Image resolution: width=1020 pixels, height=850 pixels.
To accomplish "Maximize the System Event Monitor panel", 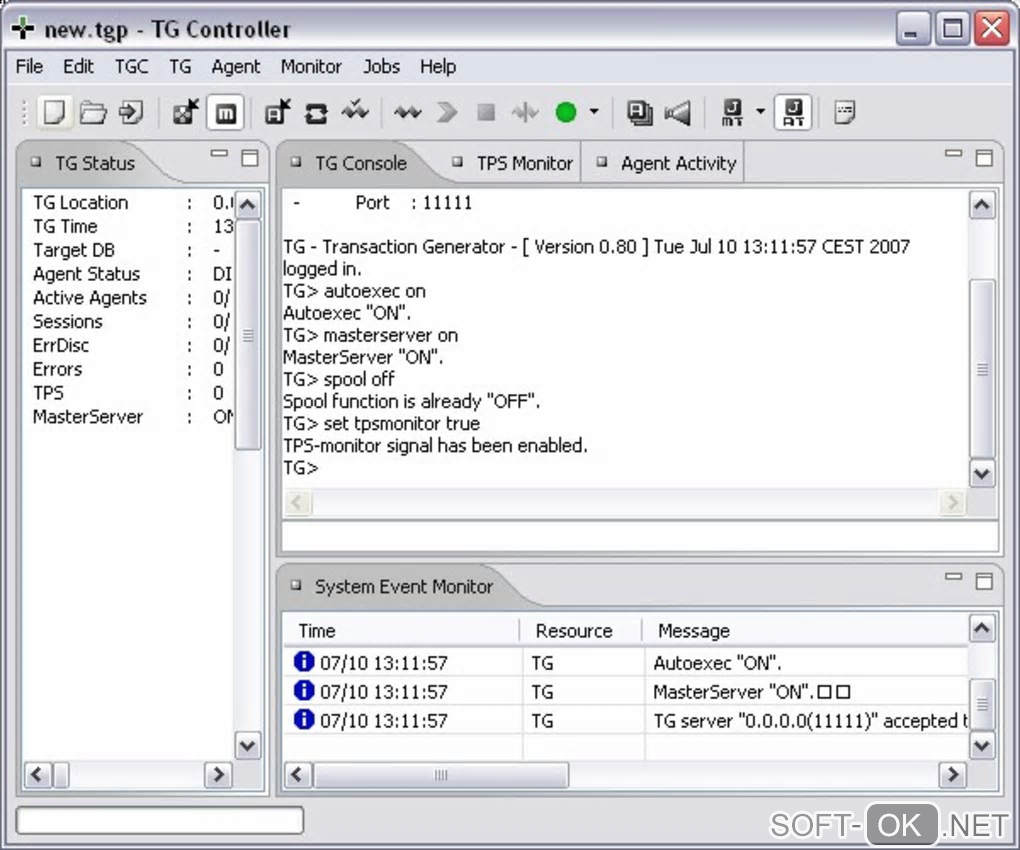I will tap(984, 581).
